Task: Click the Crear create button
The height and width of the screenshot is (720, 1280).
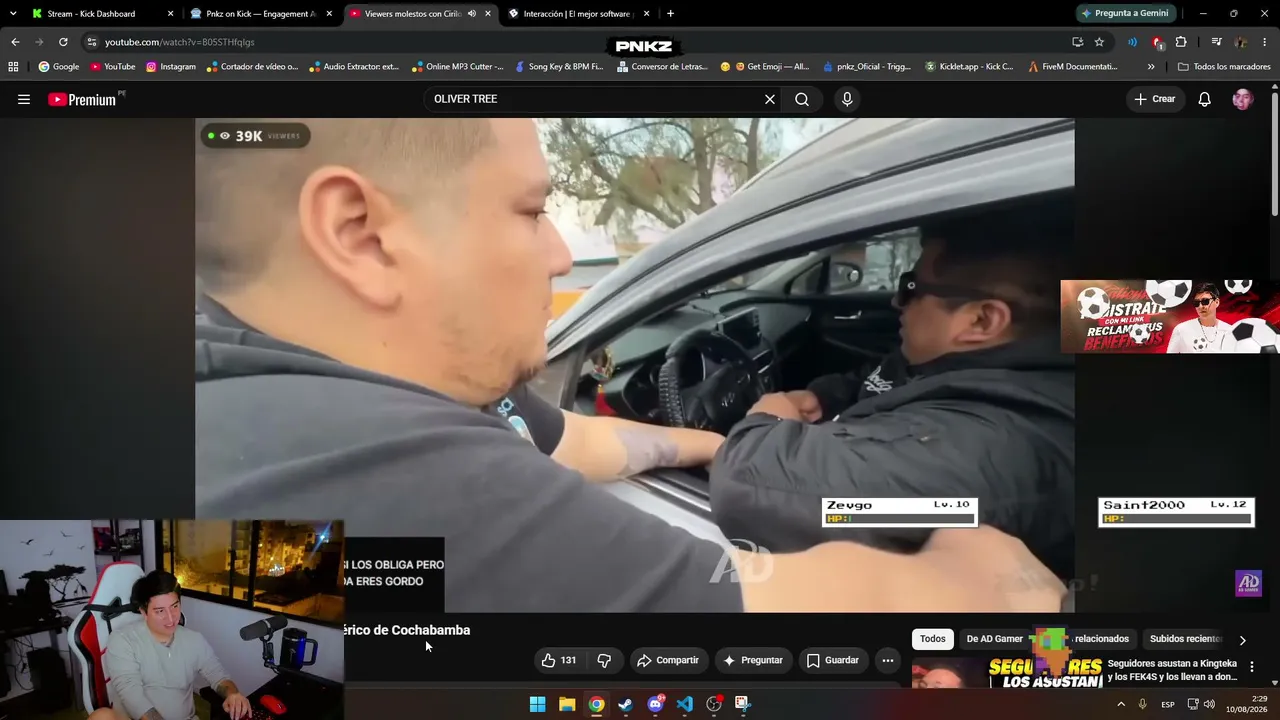Action: [1154, 99]
